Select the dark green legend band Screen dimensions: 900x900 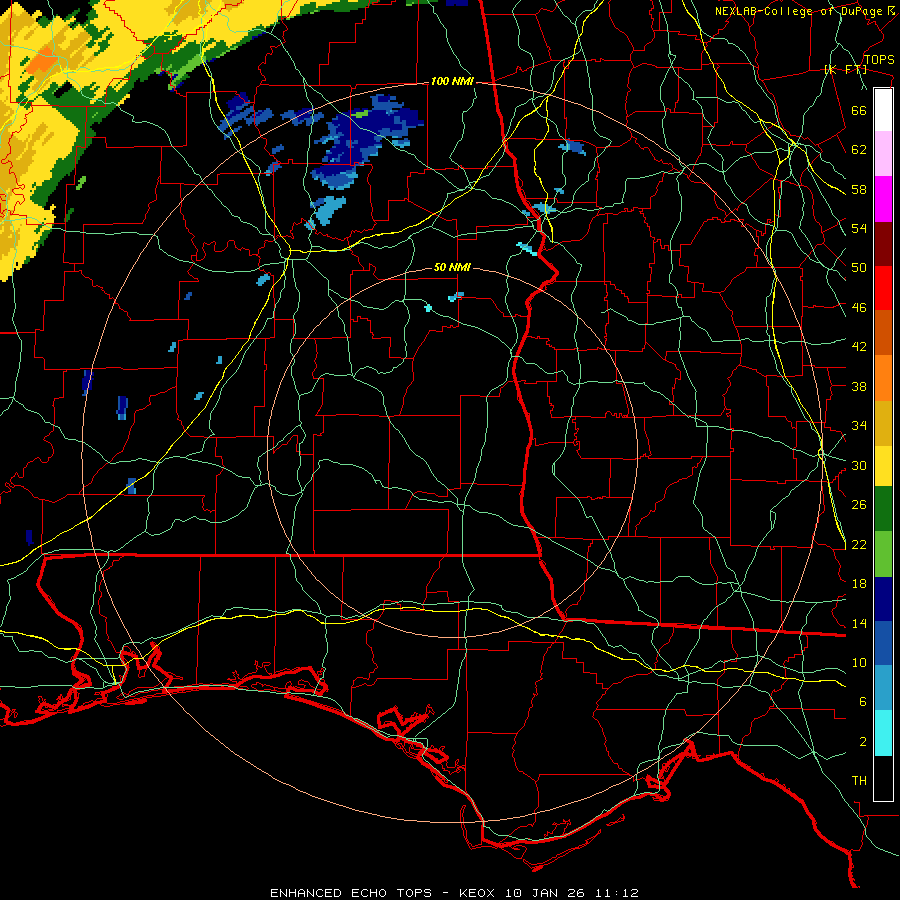pyautogui.click(x=883, y=509)
